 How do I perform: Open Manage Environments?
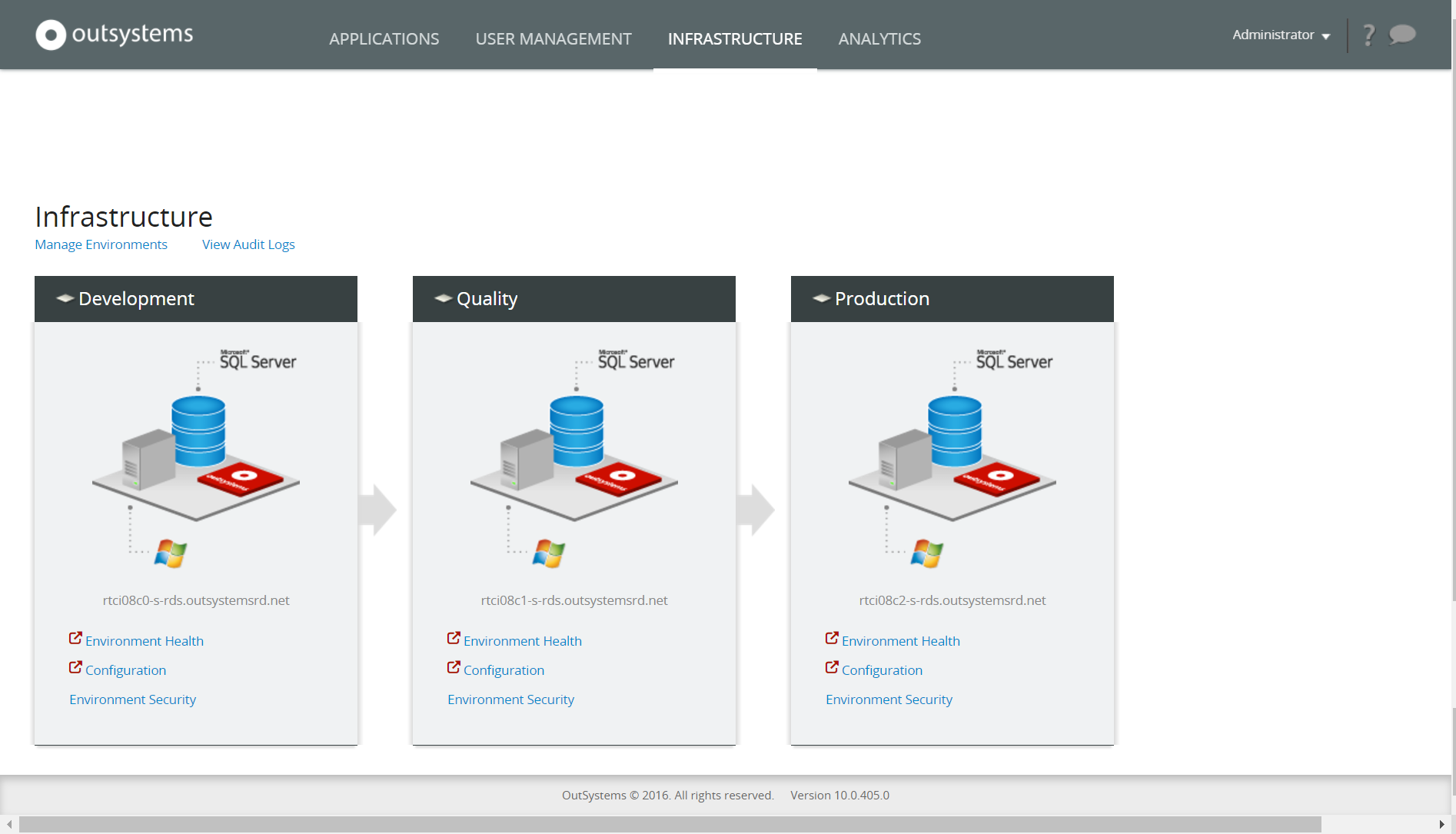point(101,244)
